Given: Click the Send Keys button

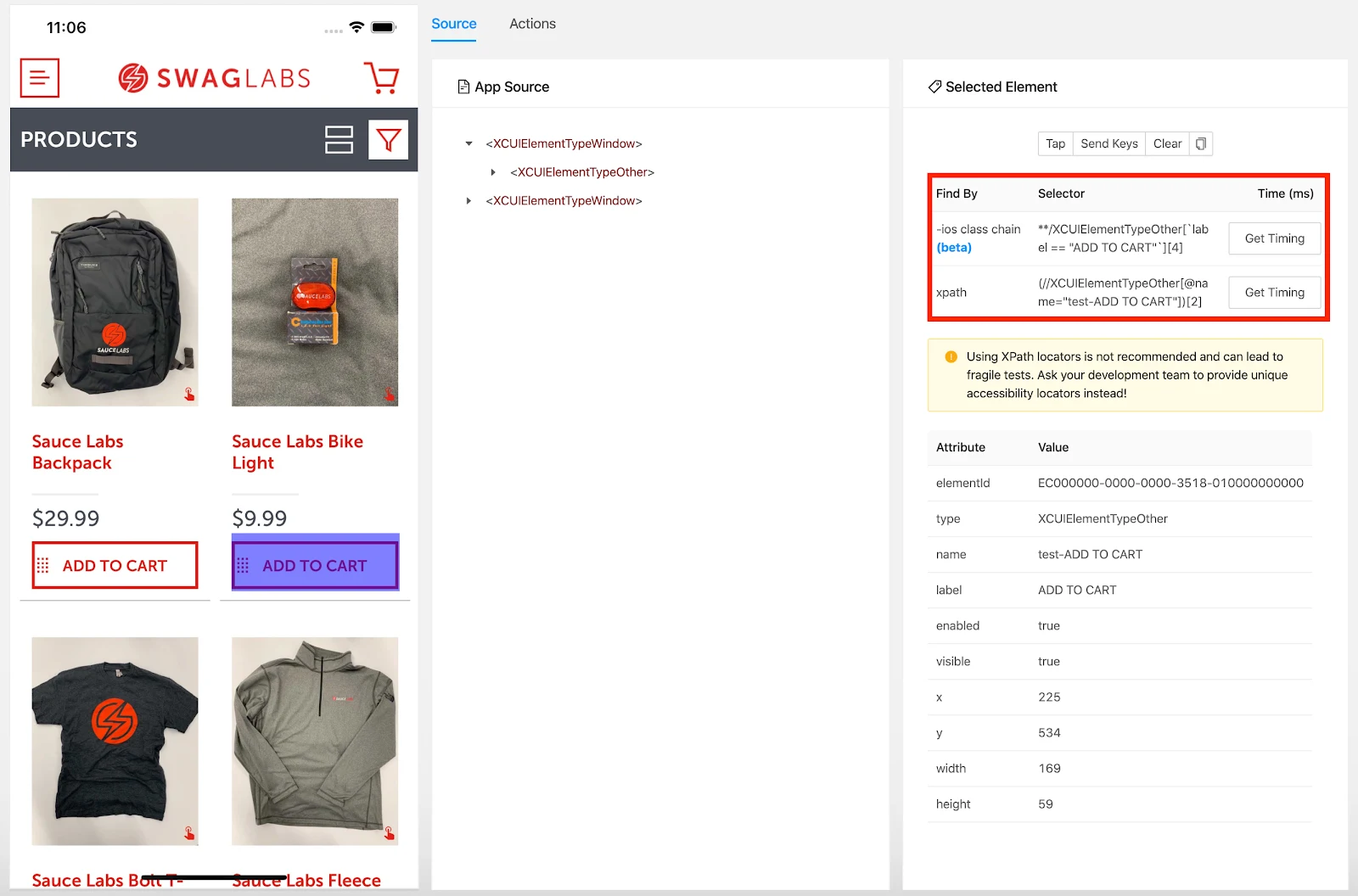Looking at the screenshot, I should tap(1109, 143).
